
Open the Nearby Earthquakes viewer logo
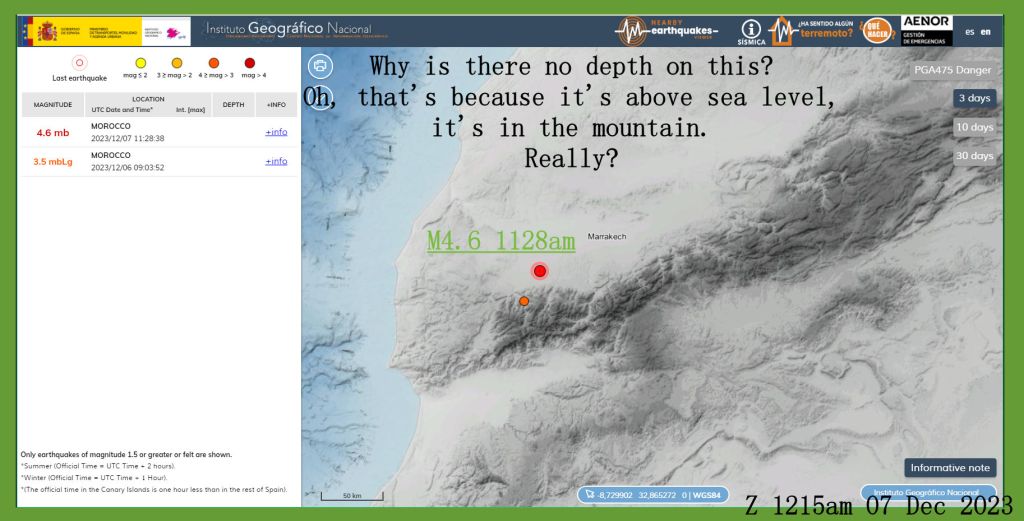tap(666, 31)
